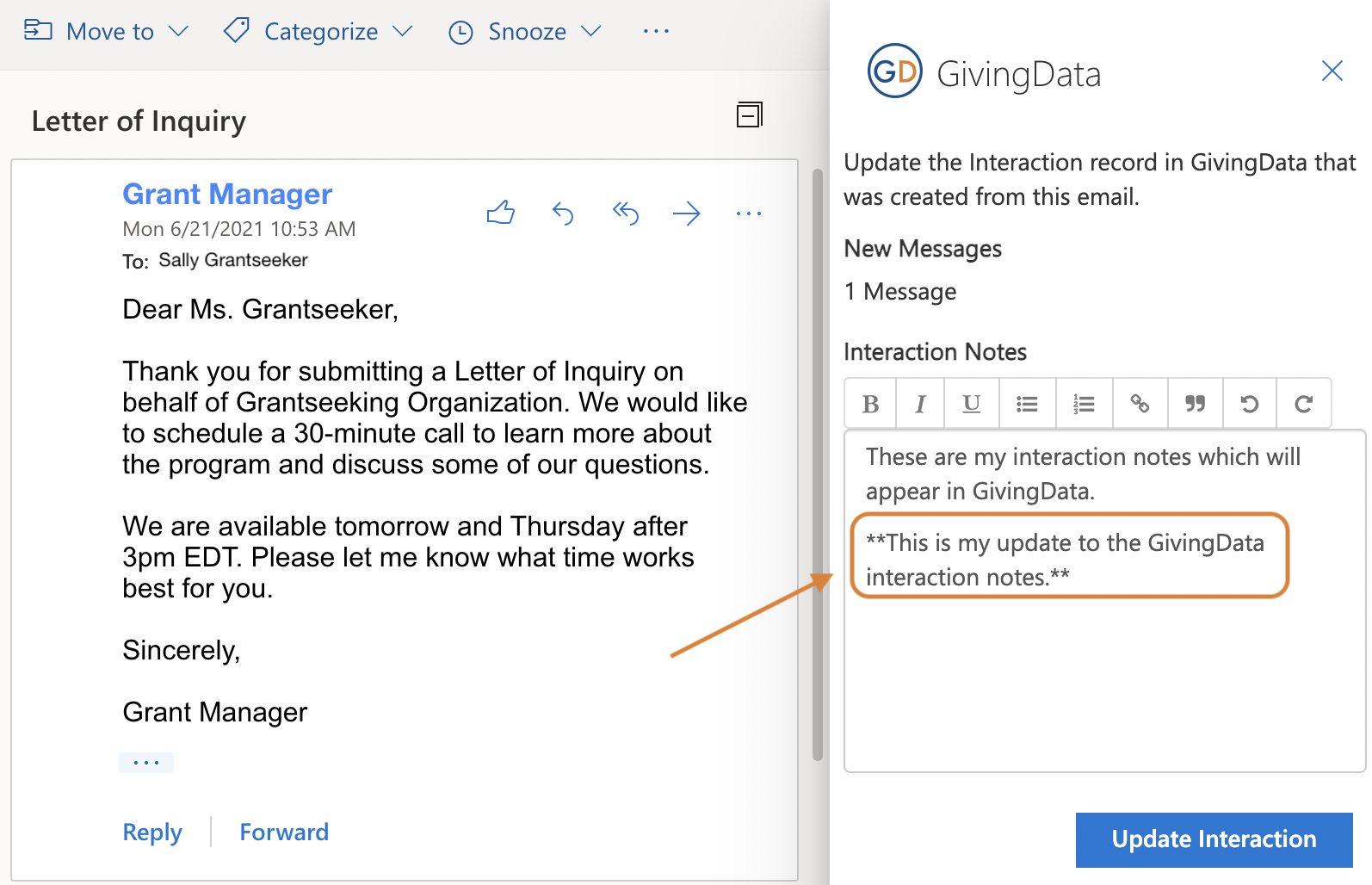Viewport: 1372px width, 885px height.
Task: Undo the last notes edit
Action: click(x=1249, y=403)
